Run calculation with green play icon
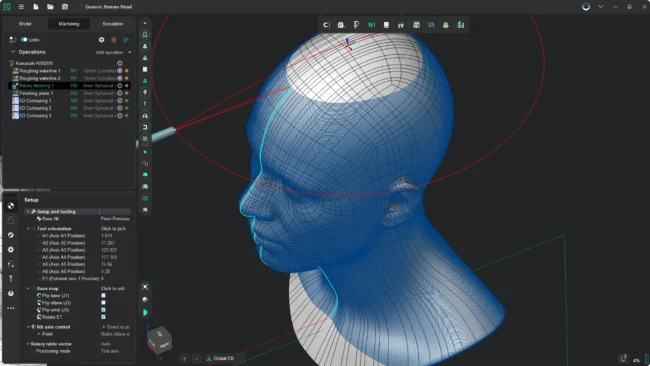Viewport: 650px width, 366px height. point(126,40)
